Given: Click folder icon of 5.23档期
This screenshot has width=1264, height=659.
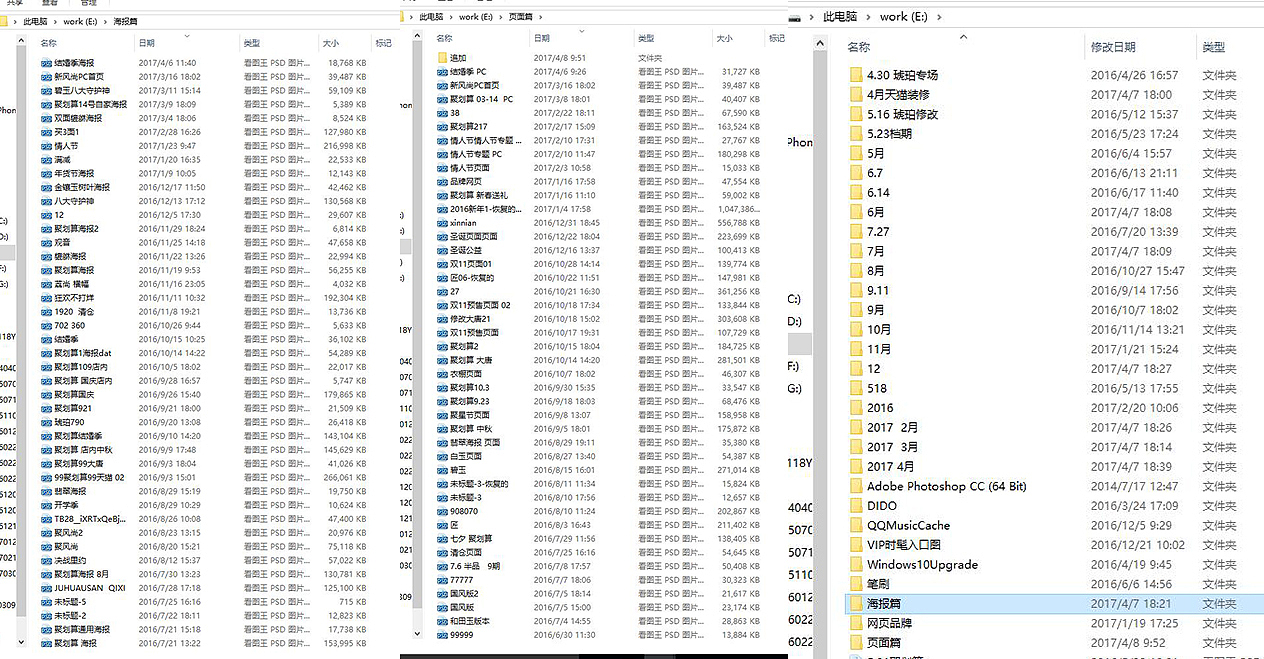Looking at the screenshot, I should (x=855, y=134).
